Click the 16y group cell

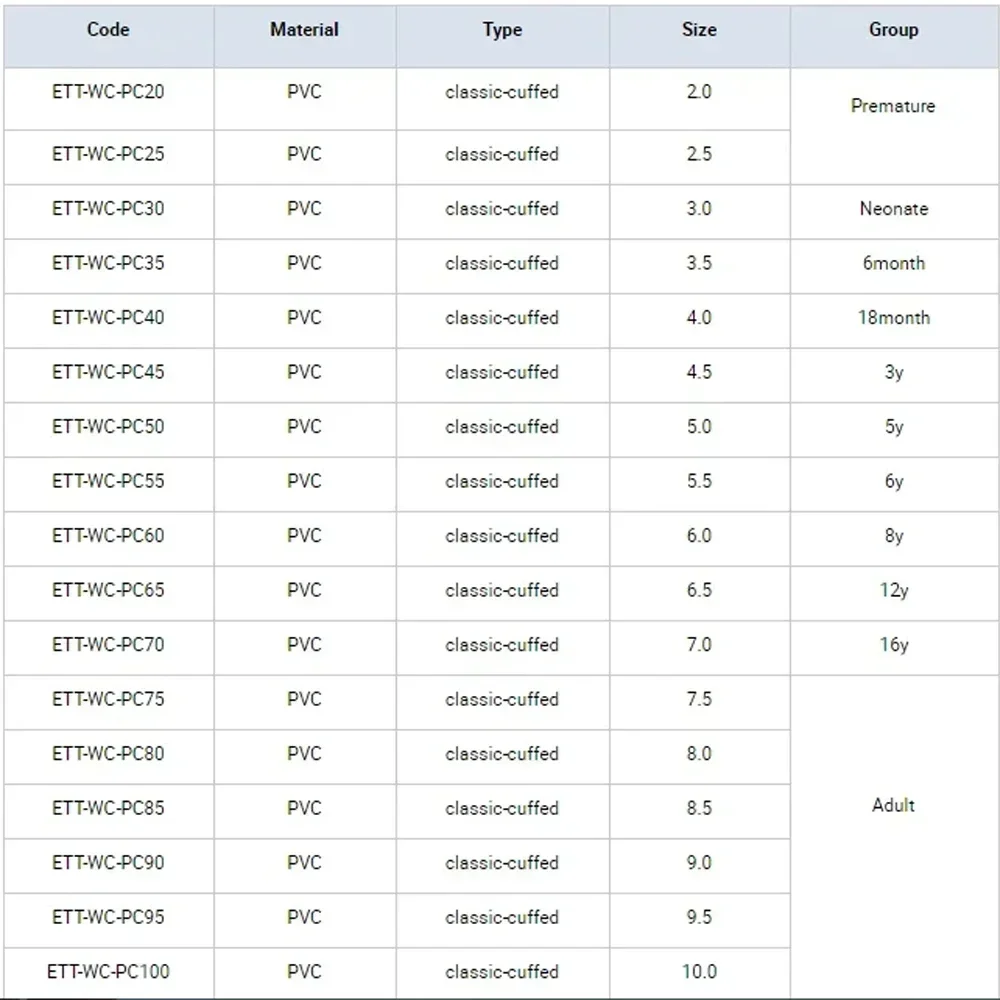pyautogui.click(x=893, y=645)
